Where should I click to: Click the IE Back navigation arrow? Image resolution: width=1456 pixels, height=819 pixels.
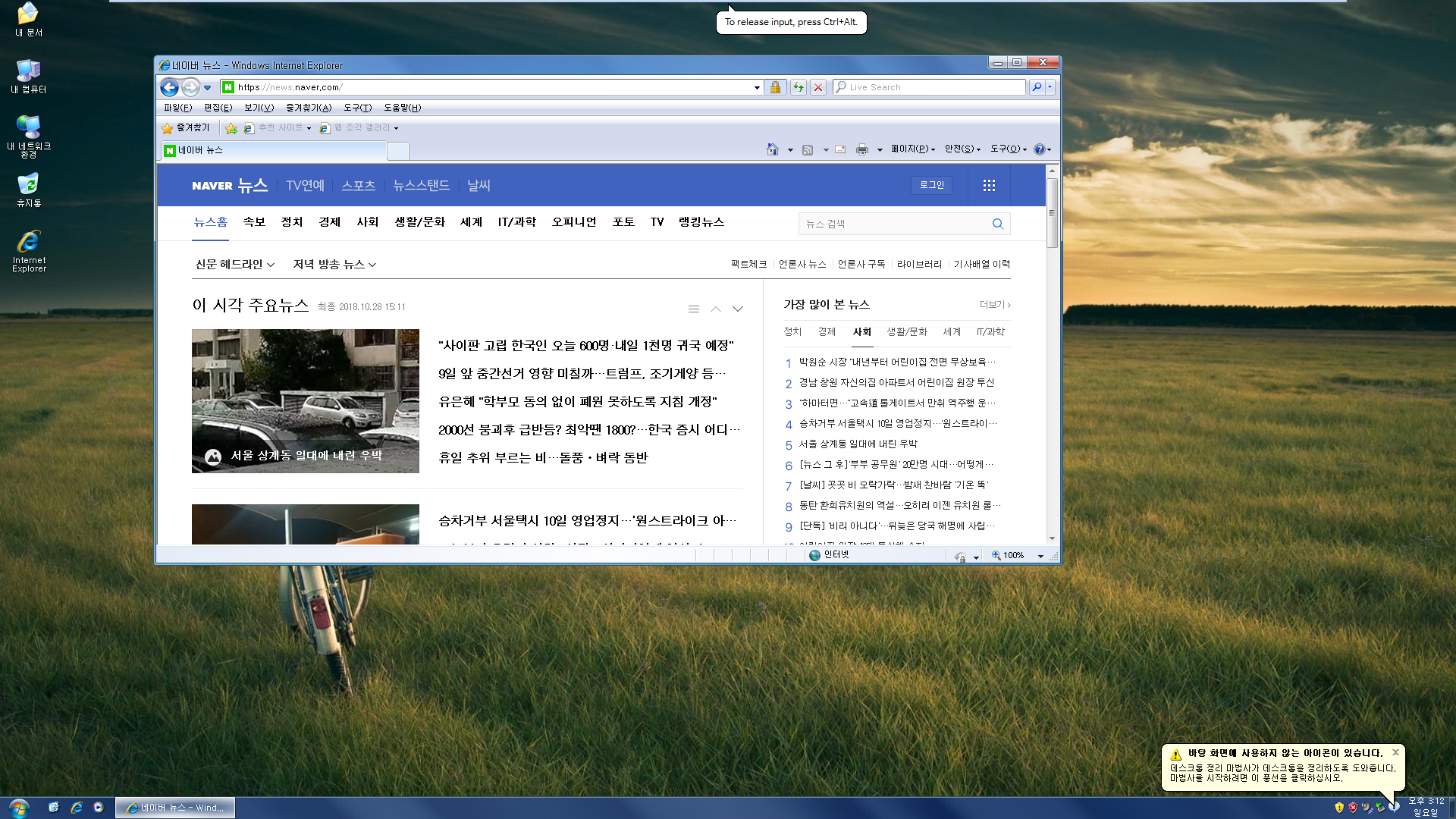coord(170,87)
